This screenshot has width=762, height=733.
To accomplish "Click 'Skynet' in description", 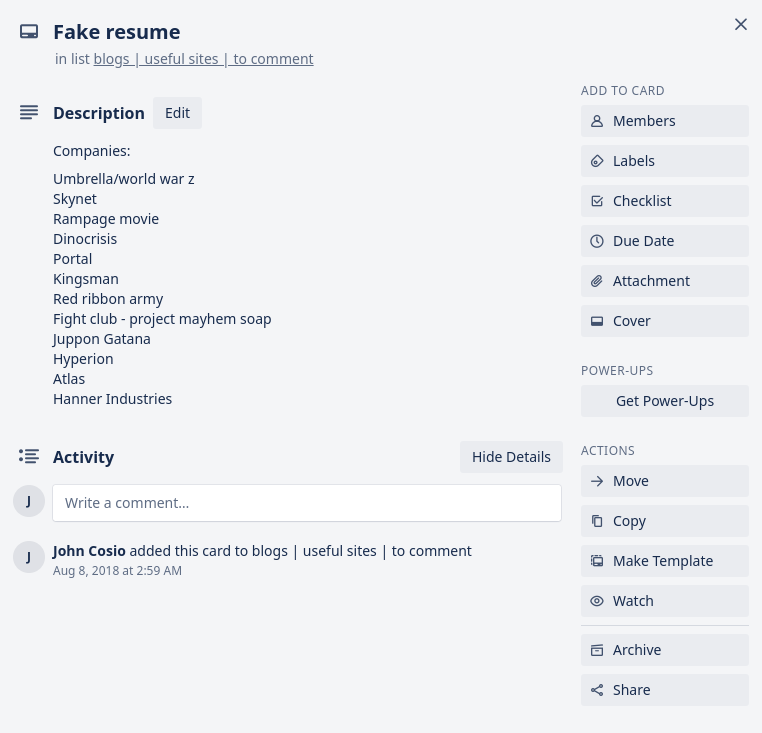I will pyautogui.click(x=75, y=199).
